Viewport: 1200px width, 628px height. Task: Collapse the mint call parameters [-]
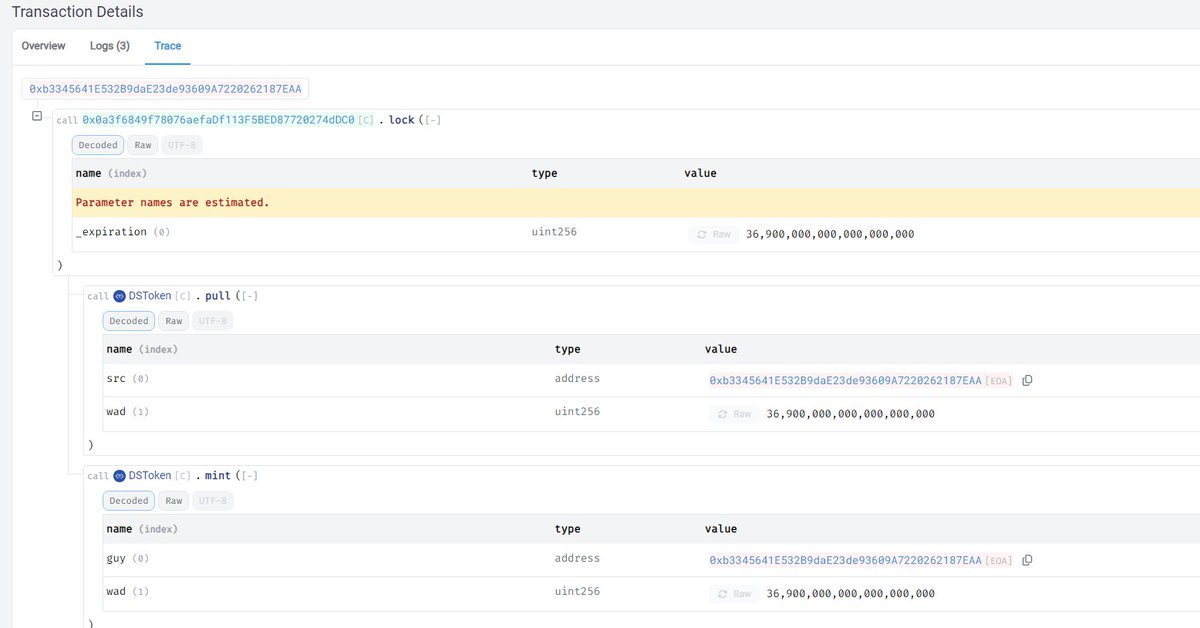point(251,475)
